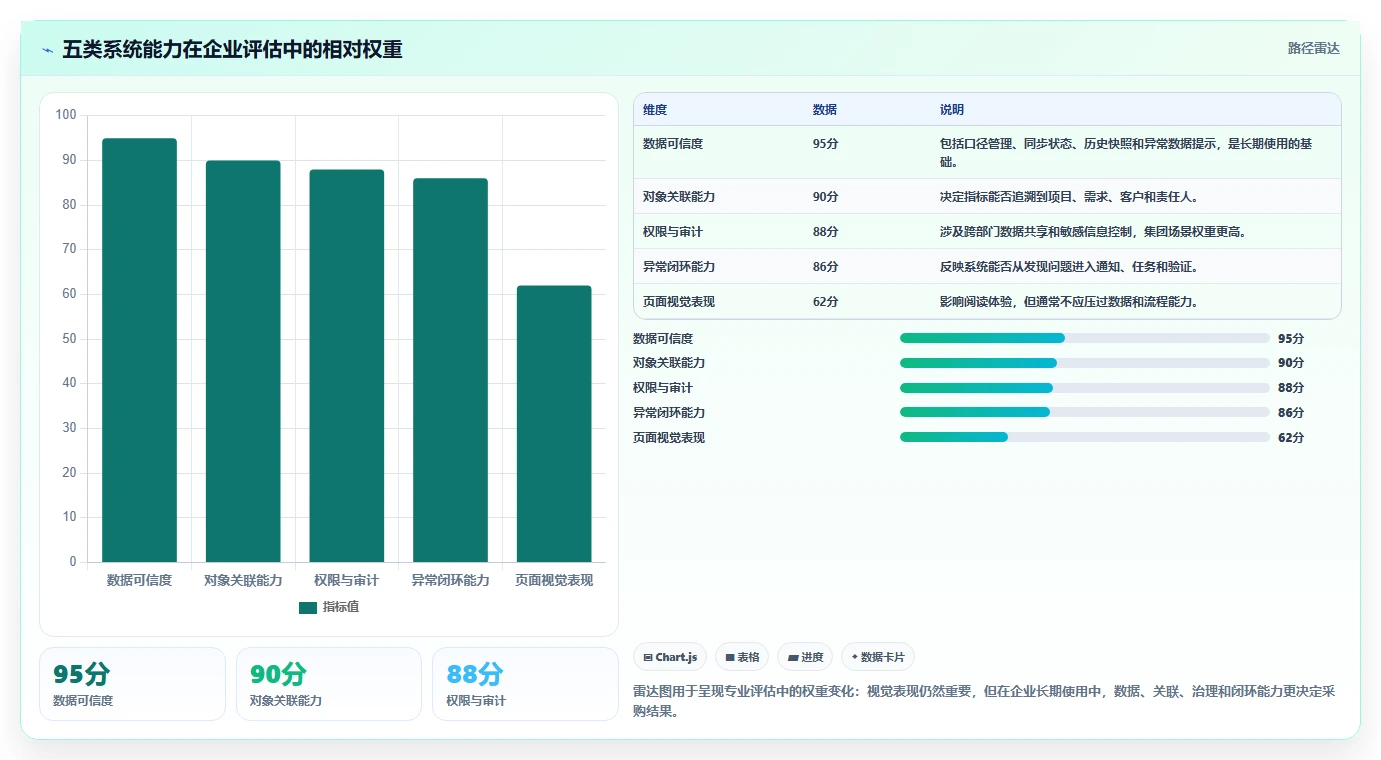The image size is (1381, 760).
Task: Click the 50 tick on the y-axis
Action: coord(69,339)
